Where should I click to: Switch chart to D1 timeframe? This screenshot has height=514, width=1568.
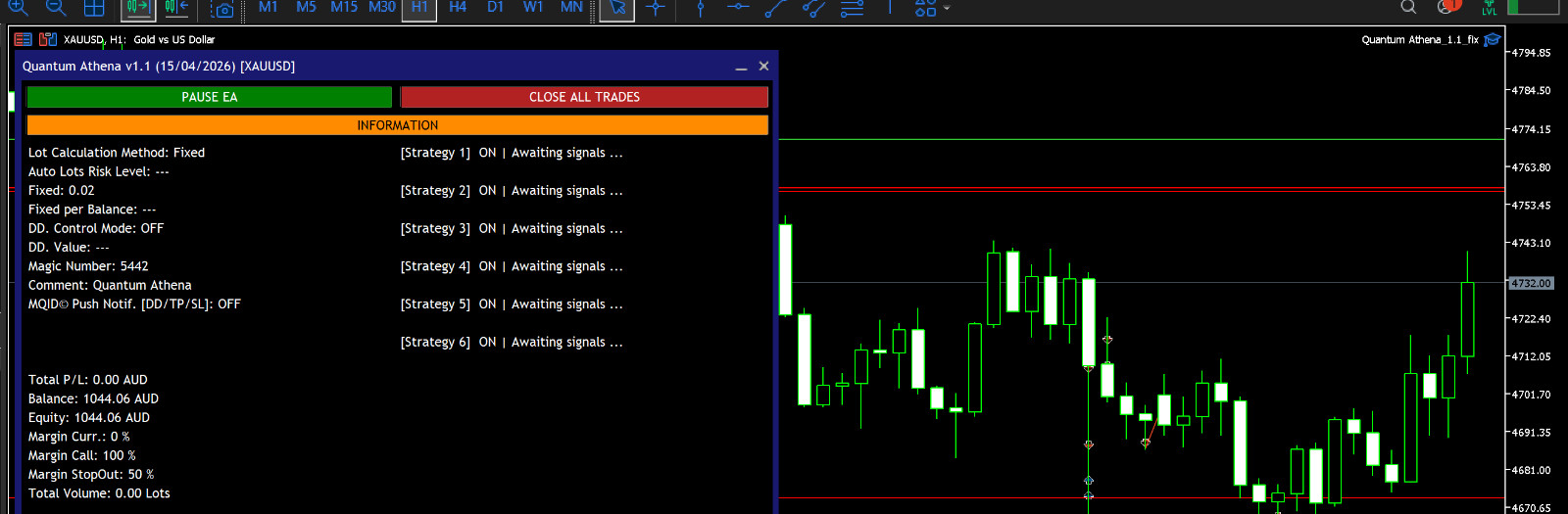[495, 7]
